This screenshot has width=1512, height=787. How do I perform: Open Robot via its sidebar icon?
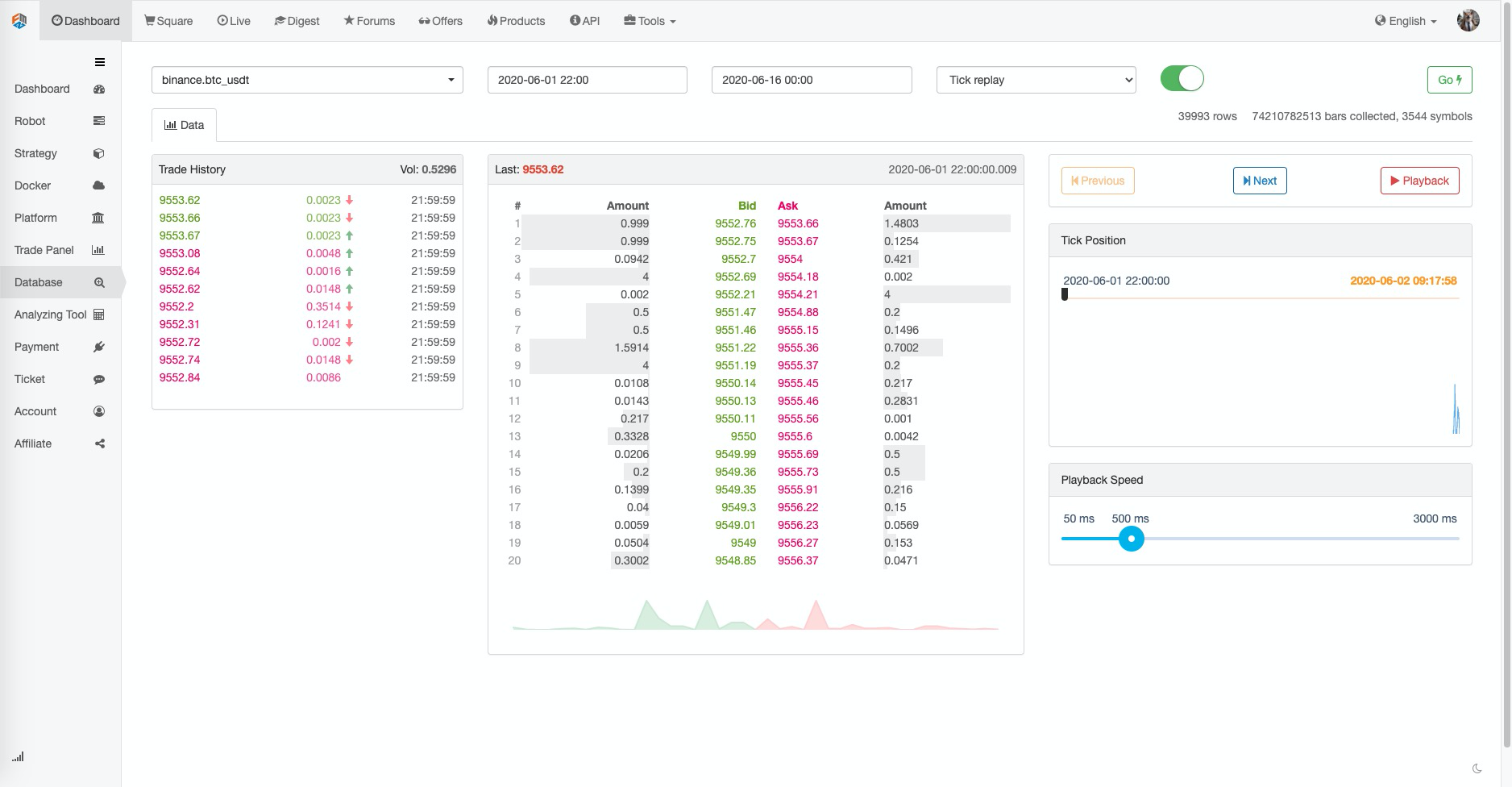[99, 121]
